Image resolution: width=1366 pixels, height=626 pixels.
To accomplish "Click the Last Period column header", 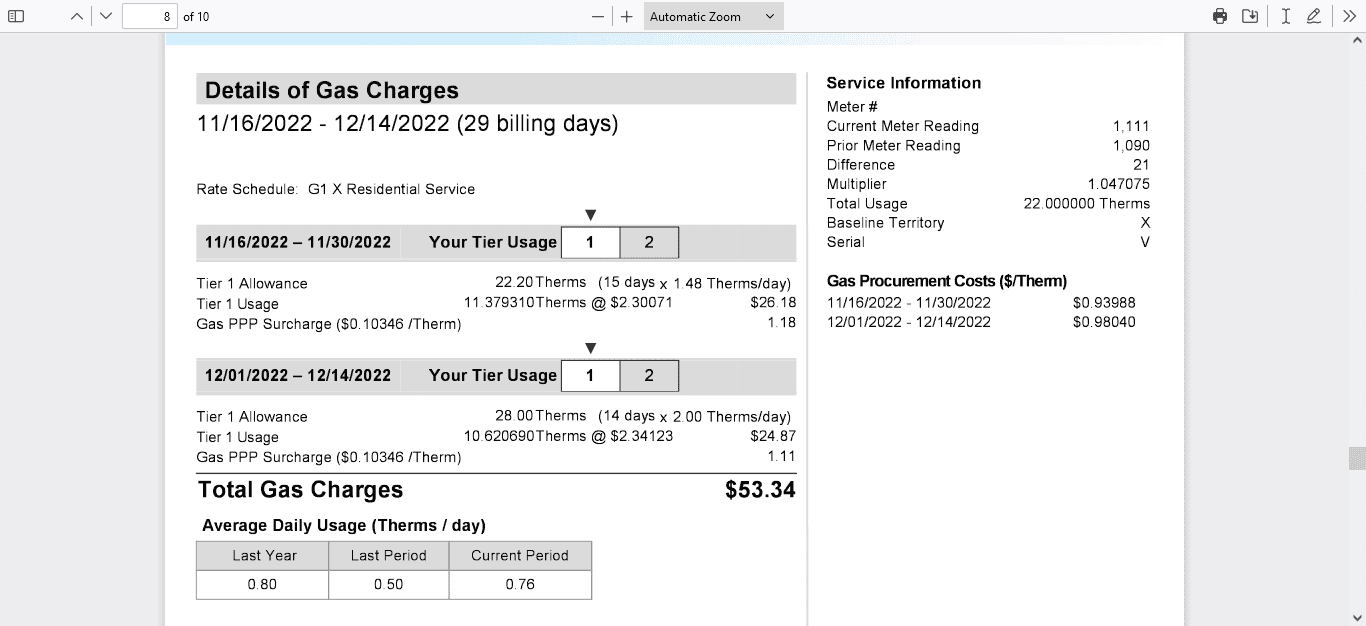I will click(389, 556).
